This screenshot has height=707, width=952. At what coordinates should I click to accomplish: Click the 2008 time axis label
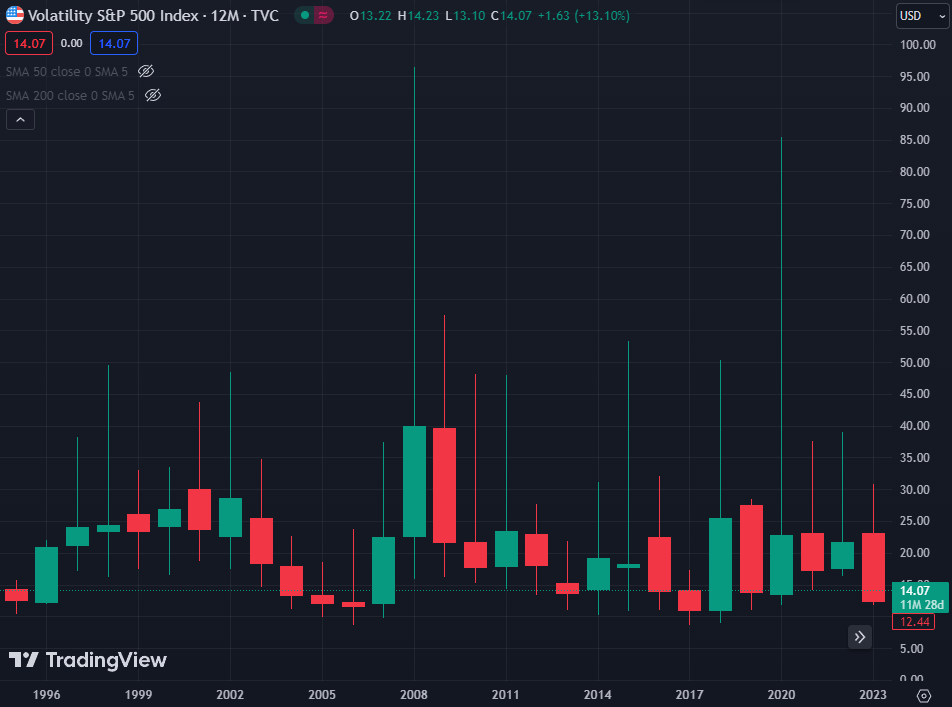pos(414,695)
